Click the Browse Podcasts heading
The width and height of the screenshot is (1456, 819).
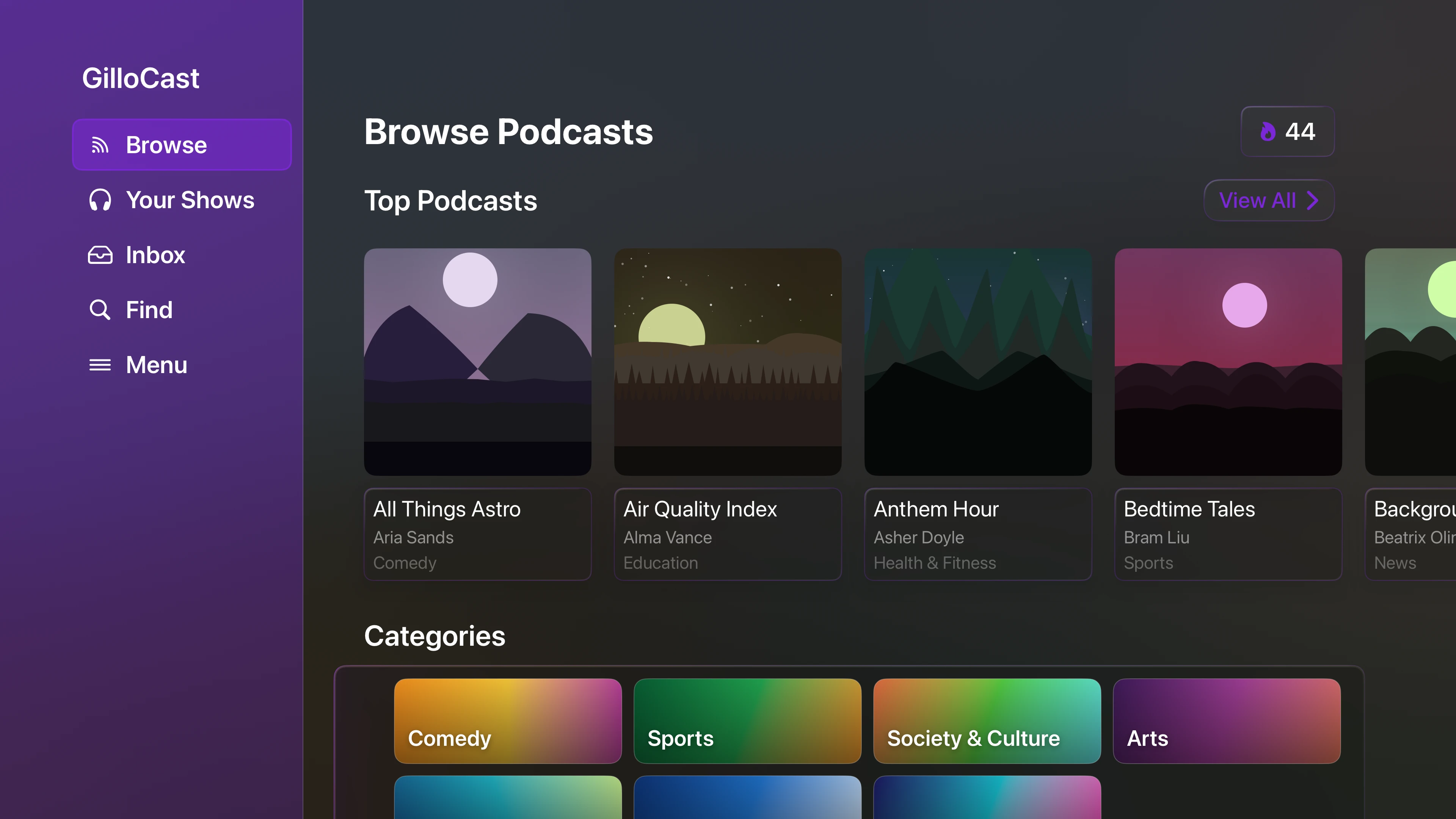coord(509,132)
